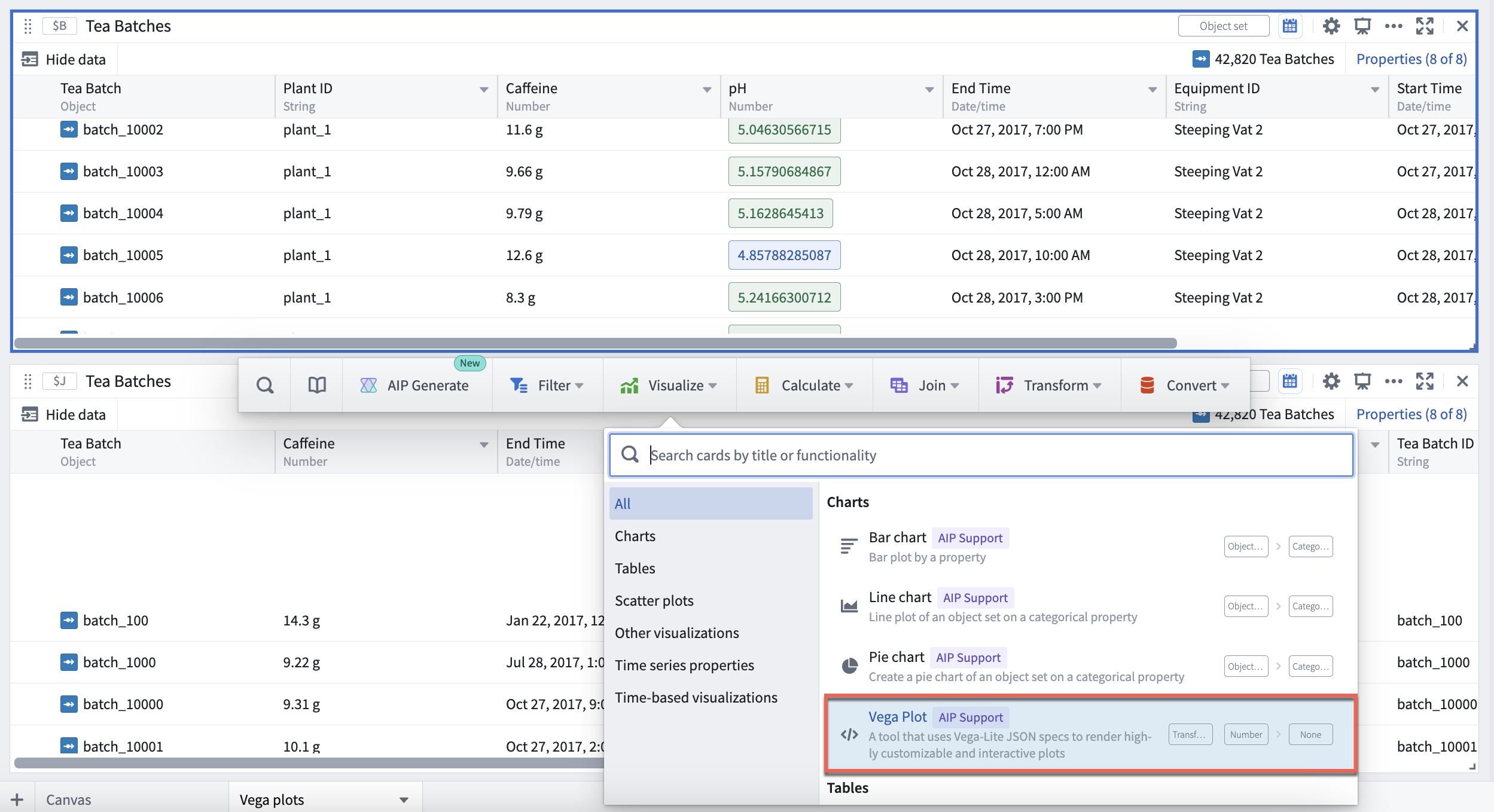Open settings gear in lower Tea Batches panel
The image size is (1494, 812).
pos(1331,381)
